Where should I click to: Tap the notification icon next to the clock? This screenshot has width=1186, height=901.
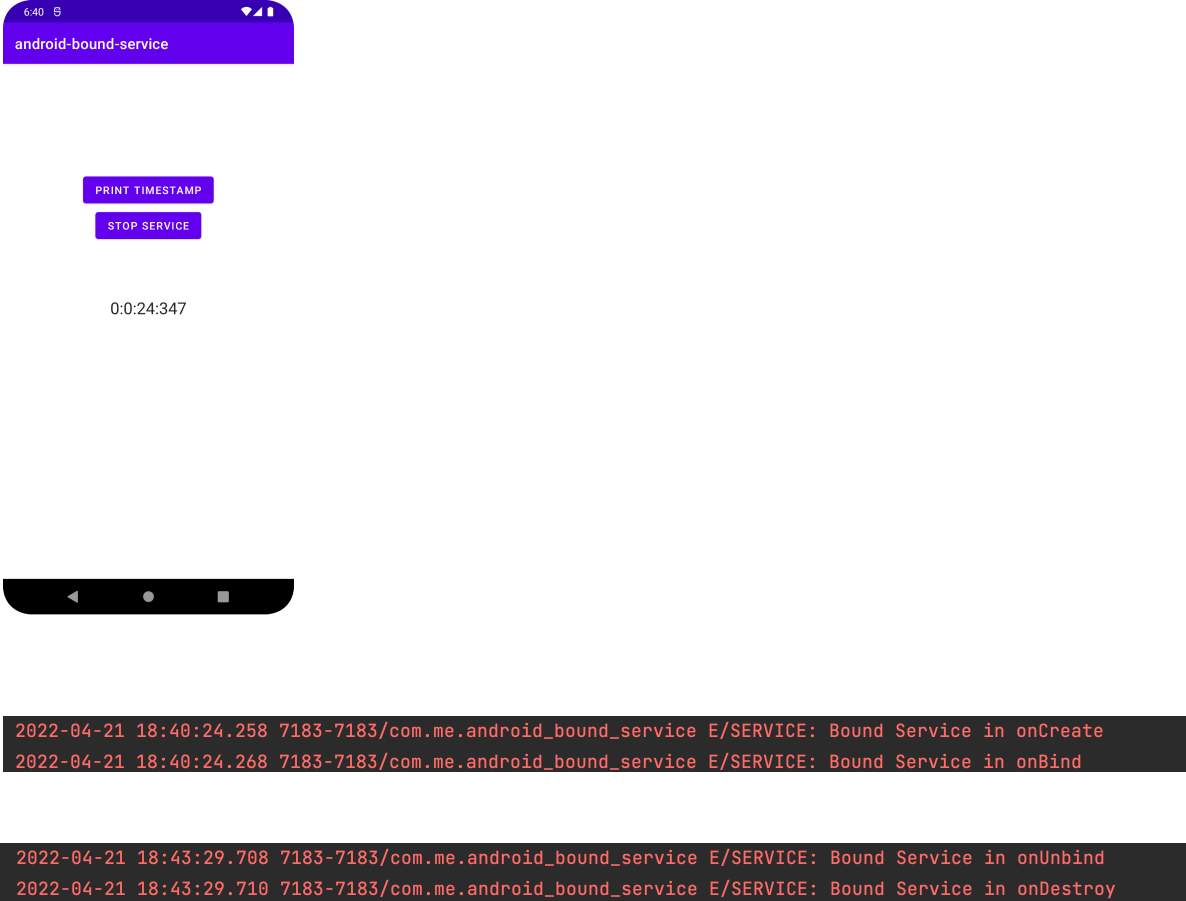point(56,12)
